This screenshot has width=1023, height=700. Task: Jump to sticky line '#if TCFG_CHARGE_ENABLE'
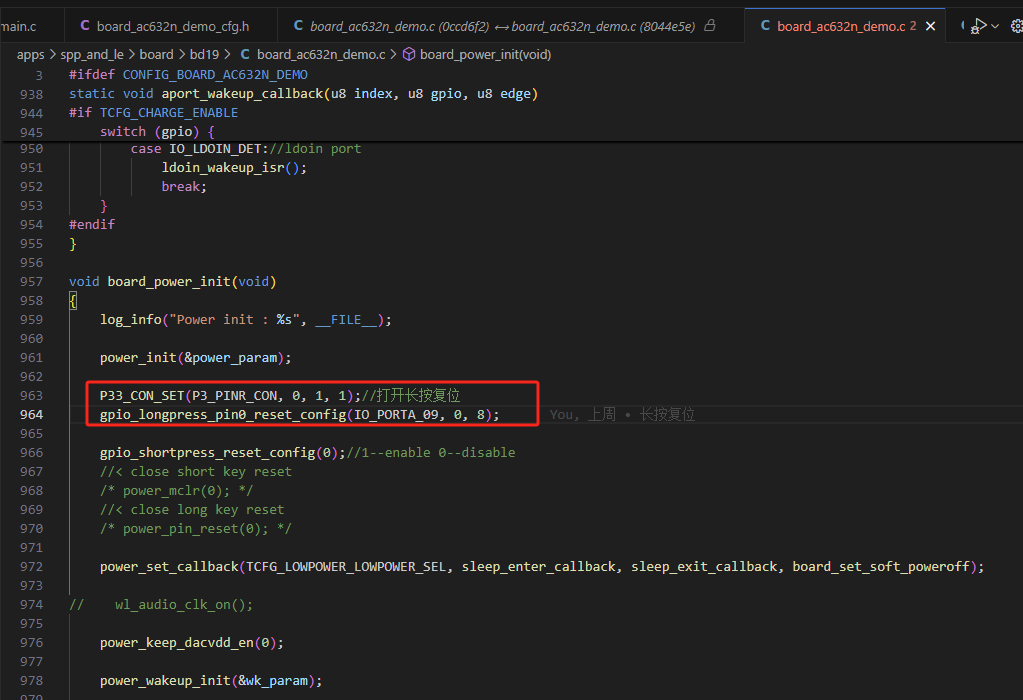(153, 112)
